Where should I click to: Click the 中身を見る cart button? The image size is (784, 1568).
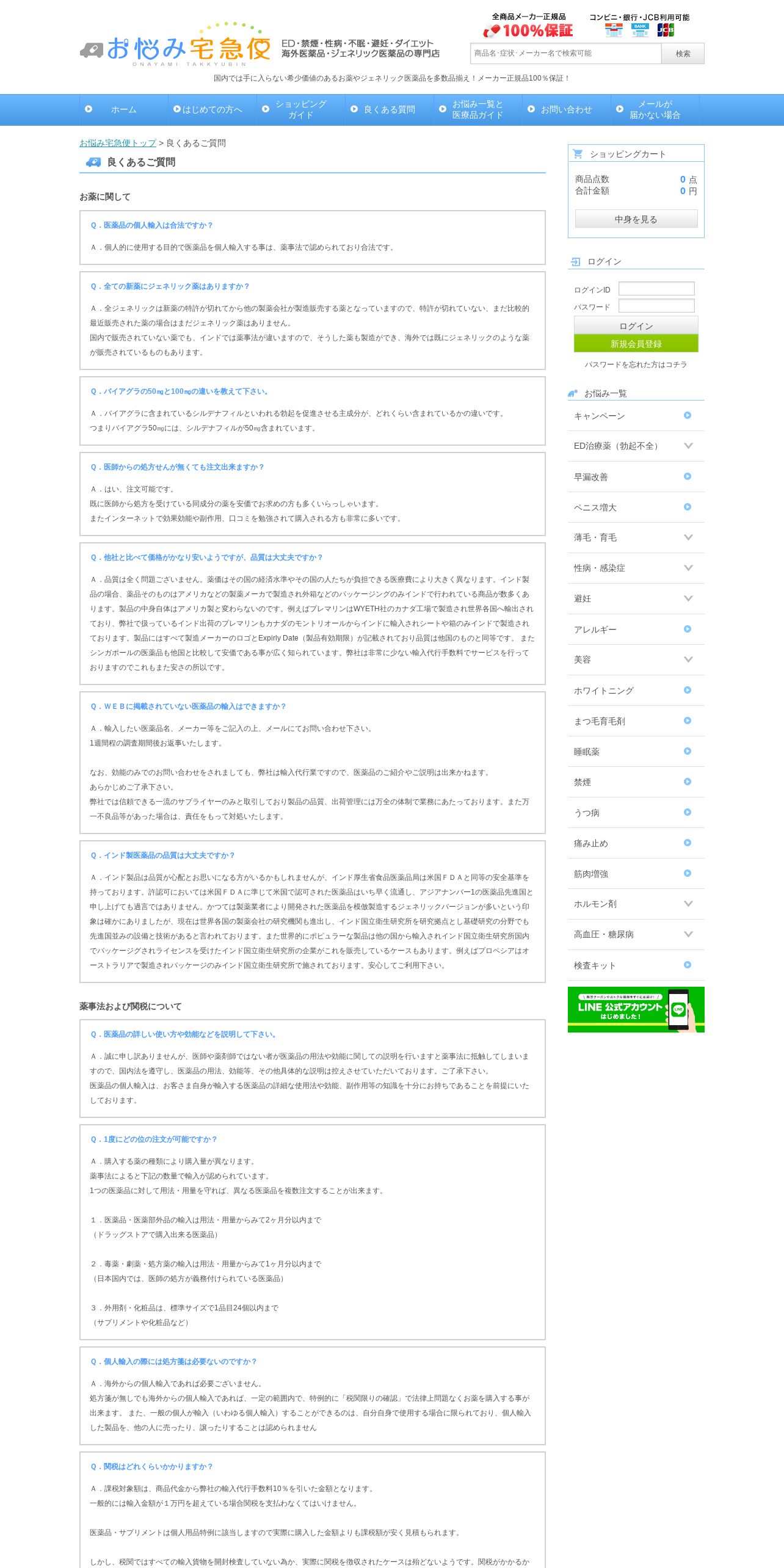(636, 219)
